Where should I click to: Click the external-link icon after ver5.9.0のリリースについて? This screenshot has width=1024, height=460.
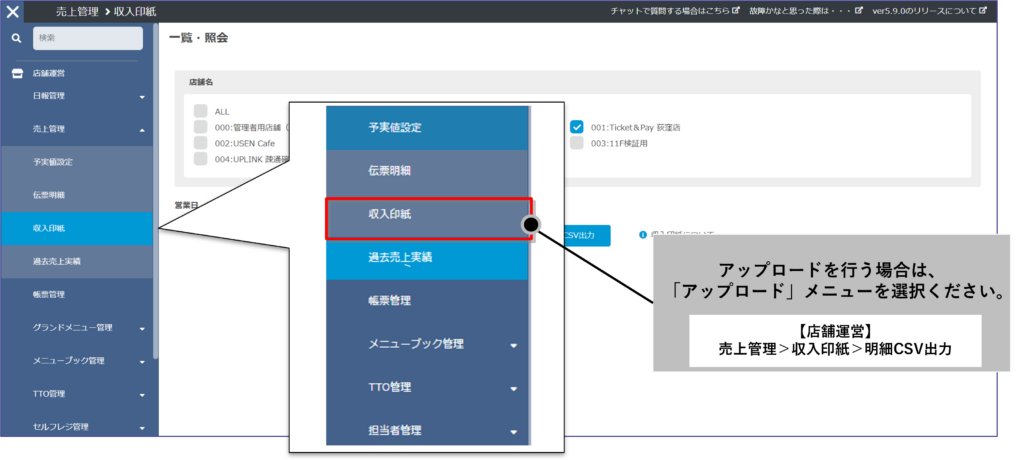tap(982, 11)
